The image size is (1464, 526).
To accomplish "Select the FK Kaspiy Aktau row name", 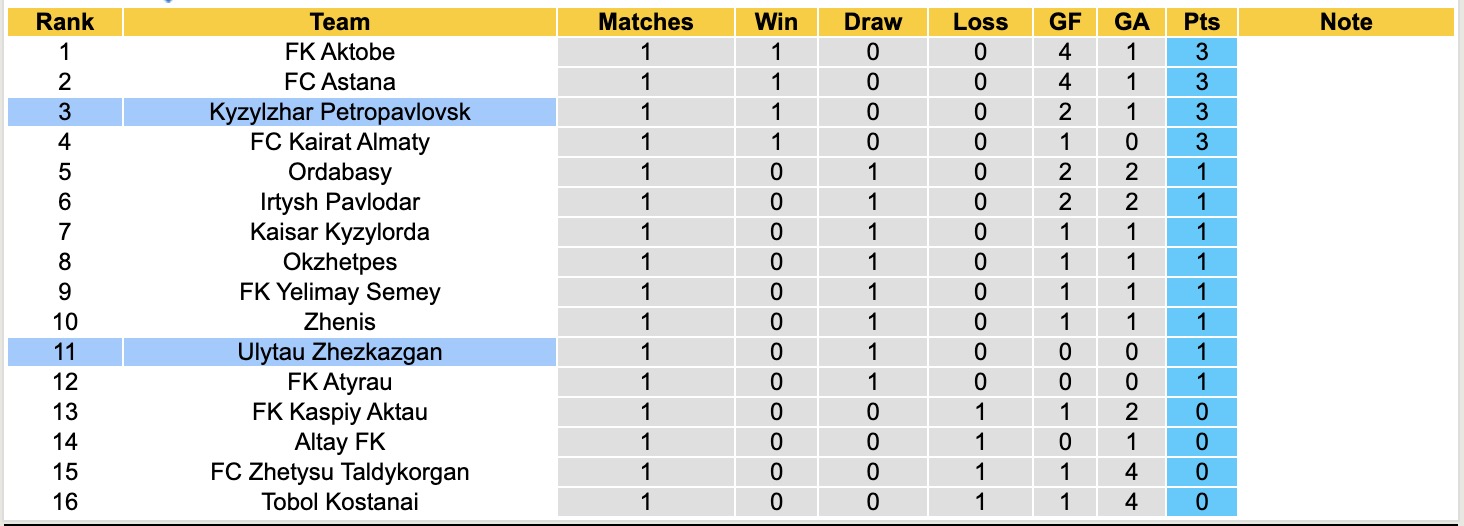I will 339,412.
